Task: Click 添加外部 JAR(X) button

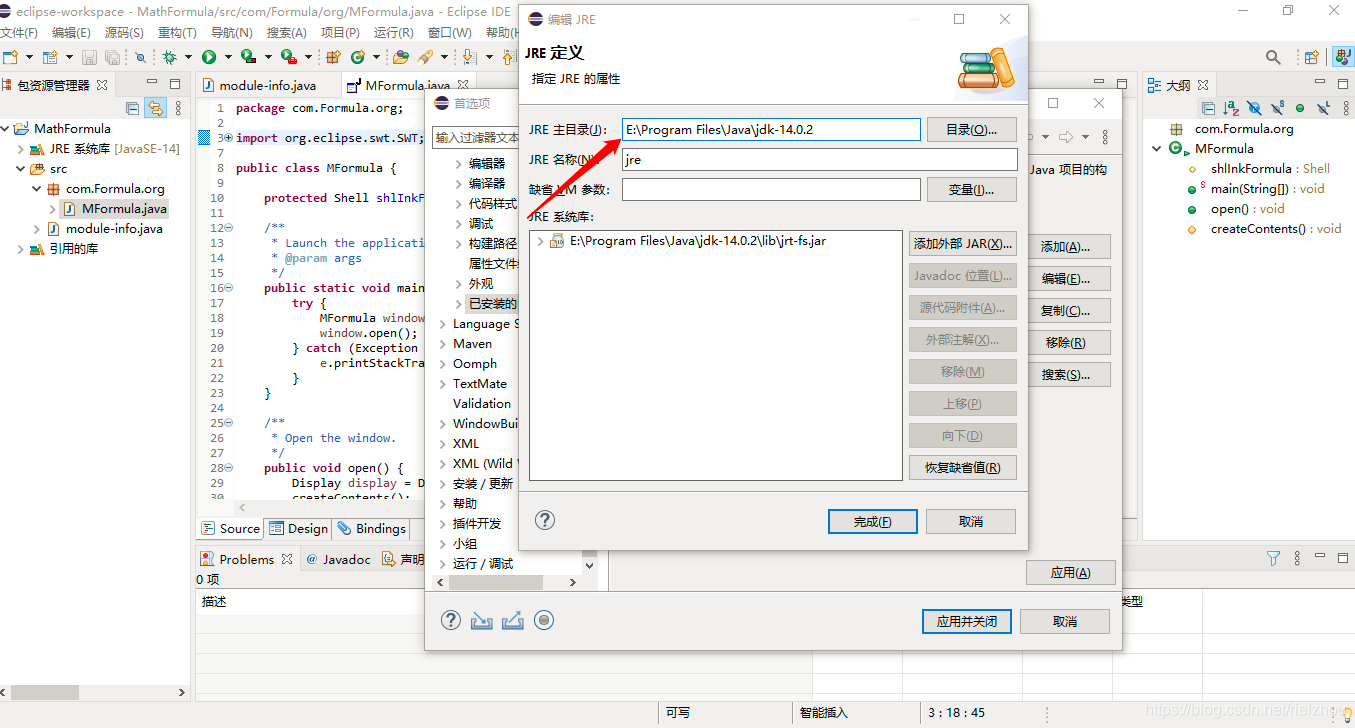Action: click(x=962, y=241)
